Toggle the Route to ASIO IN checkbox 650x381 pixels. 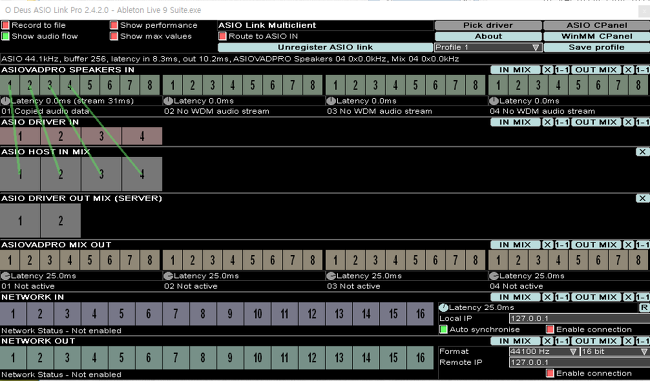(223, 36)
